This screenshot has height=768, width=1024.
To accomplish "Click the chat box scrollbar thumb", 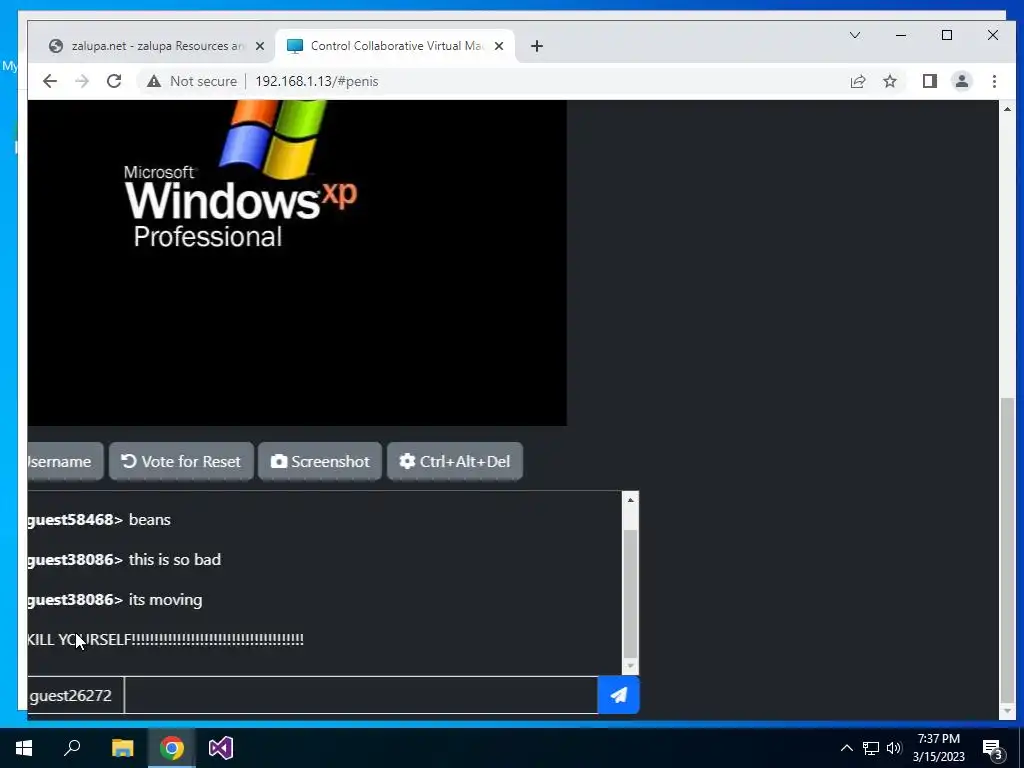I will [630, 593].
